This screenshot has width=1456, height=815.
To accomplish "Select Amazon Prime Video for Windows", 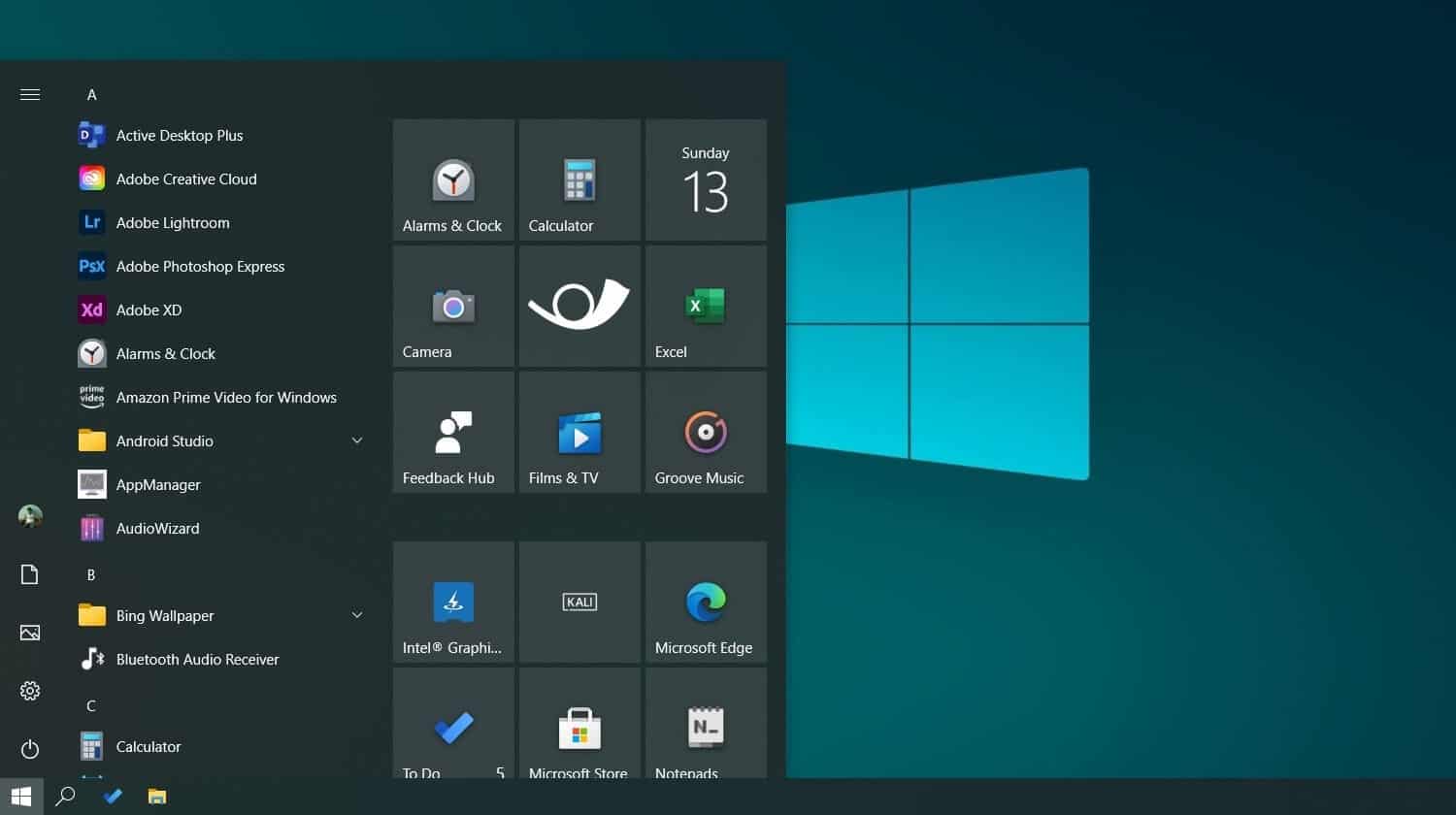I will [226, 397].
